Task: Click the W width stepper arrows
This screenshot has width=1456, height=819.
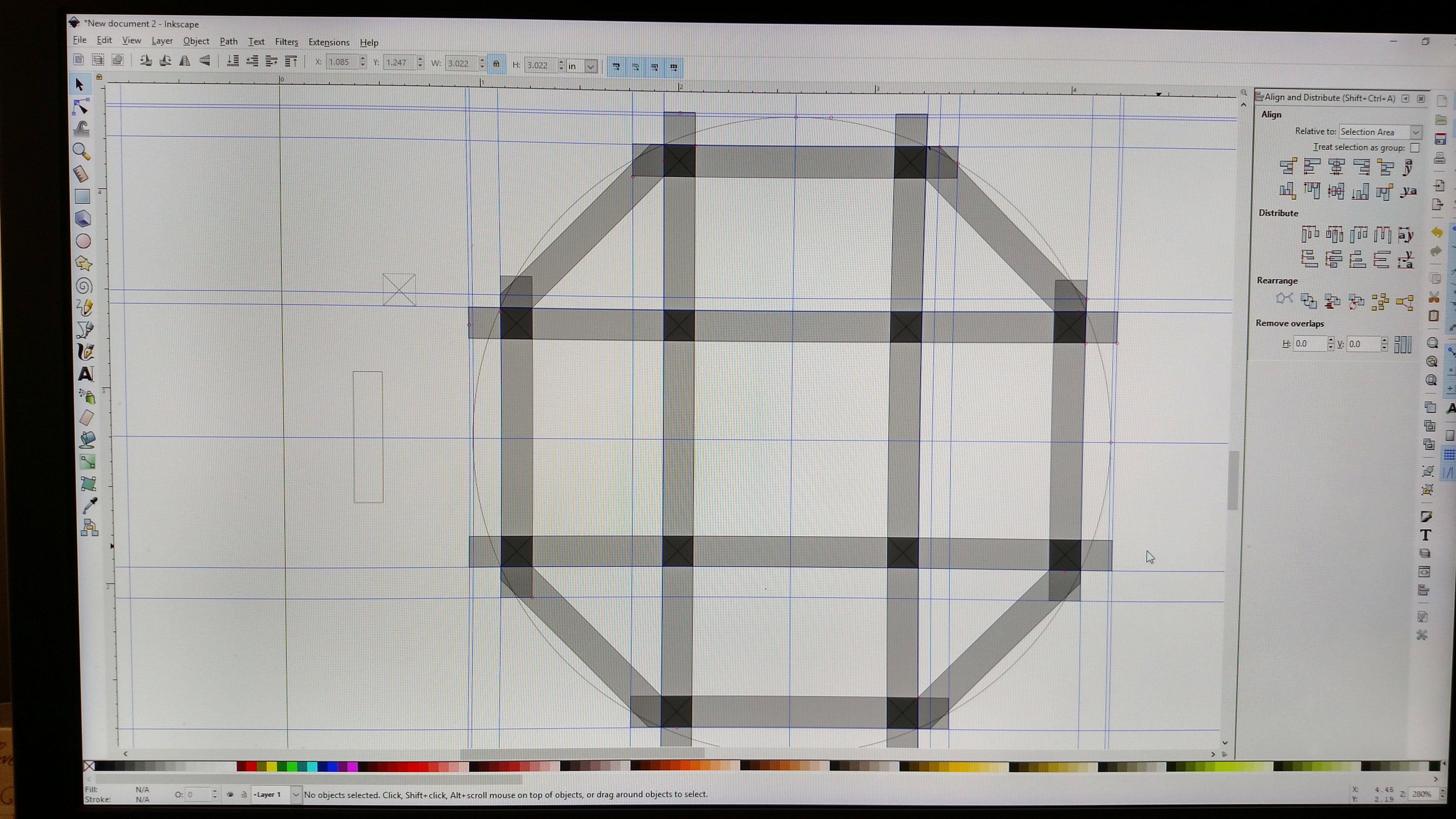Action: (x=482, y=63)
